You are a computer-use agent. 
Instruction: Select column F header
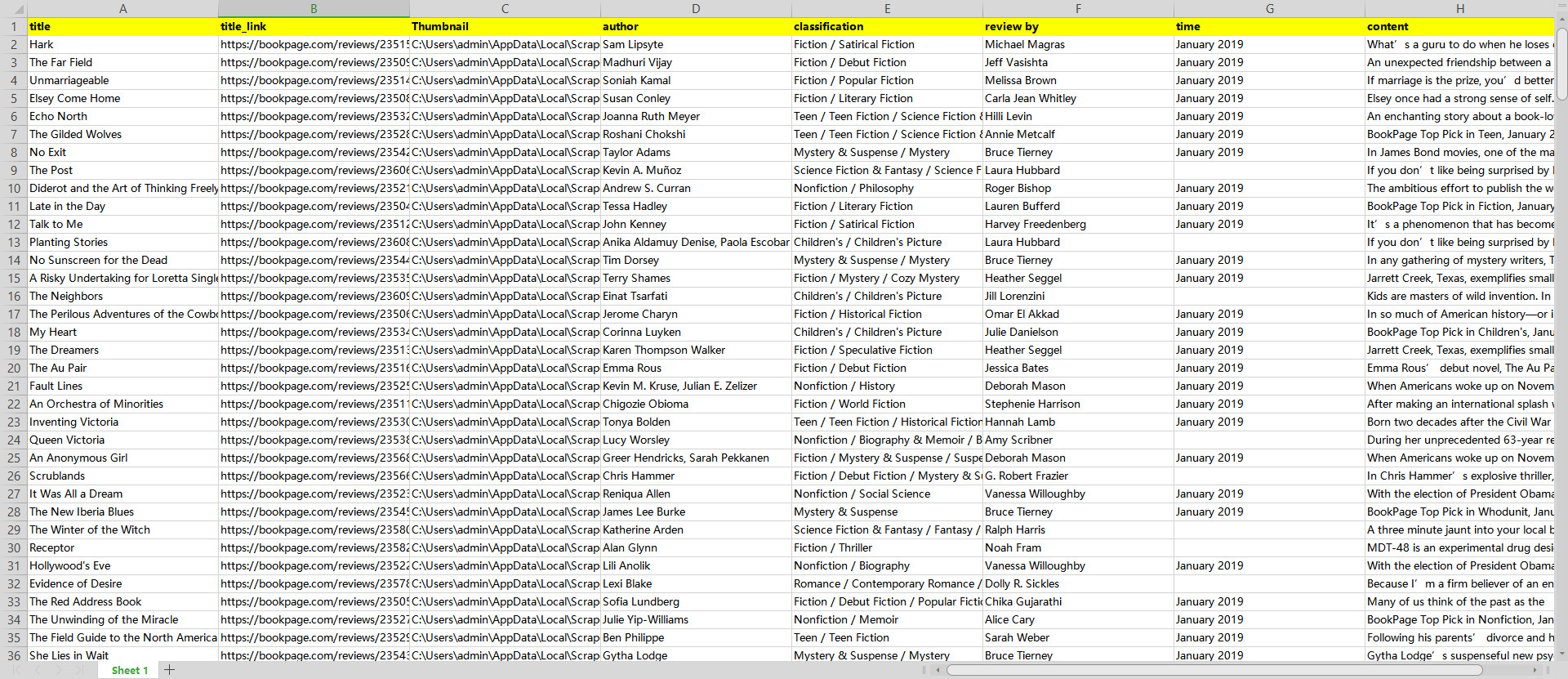(x=1079, y=8)
